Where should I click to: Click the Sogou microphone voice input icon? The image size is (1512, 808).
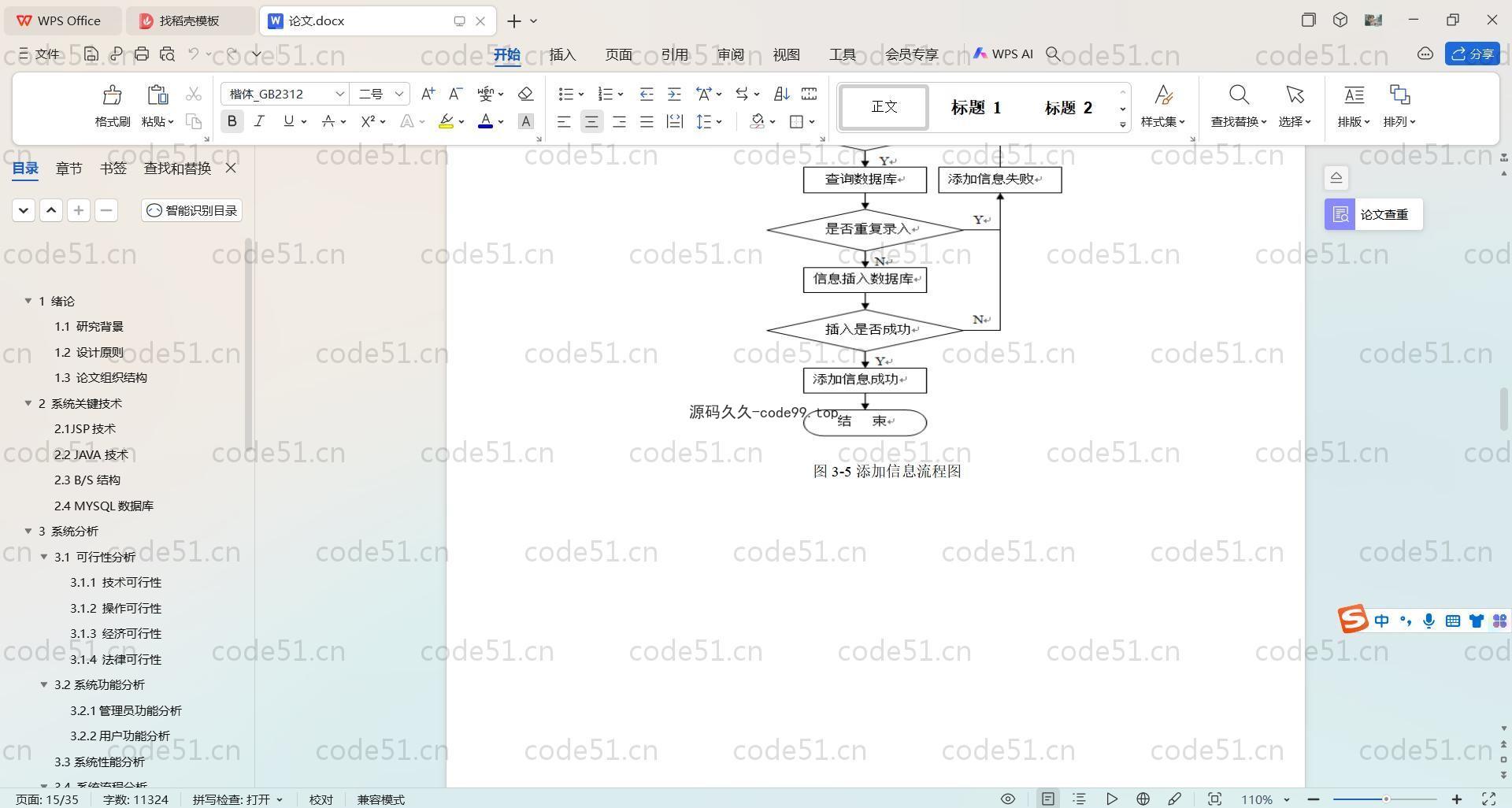point(1429,621)
